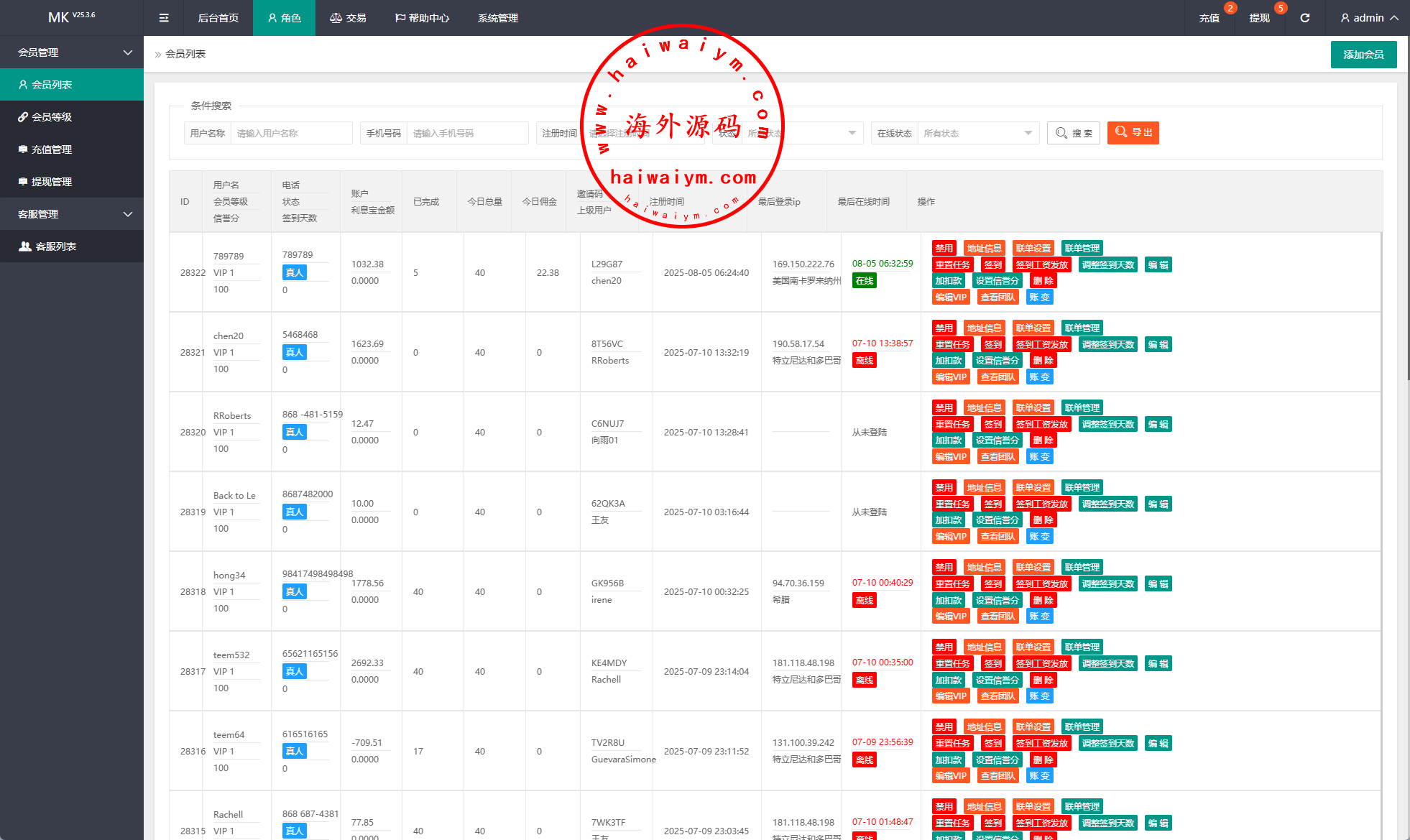
Task: Open the admin user menu
Action: 1369,18
